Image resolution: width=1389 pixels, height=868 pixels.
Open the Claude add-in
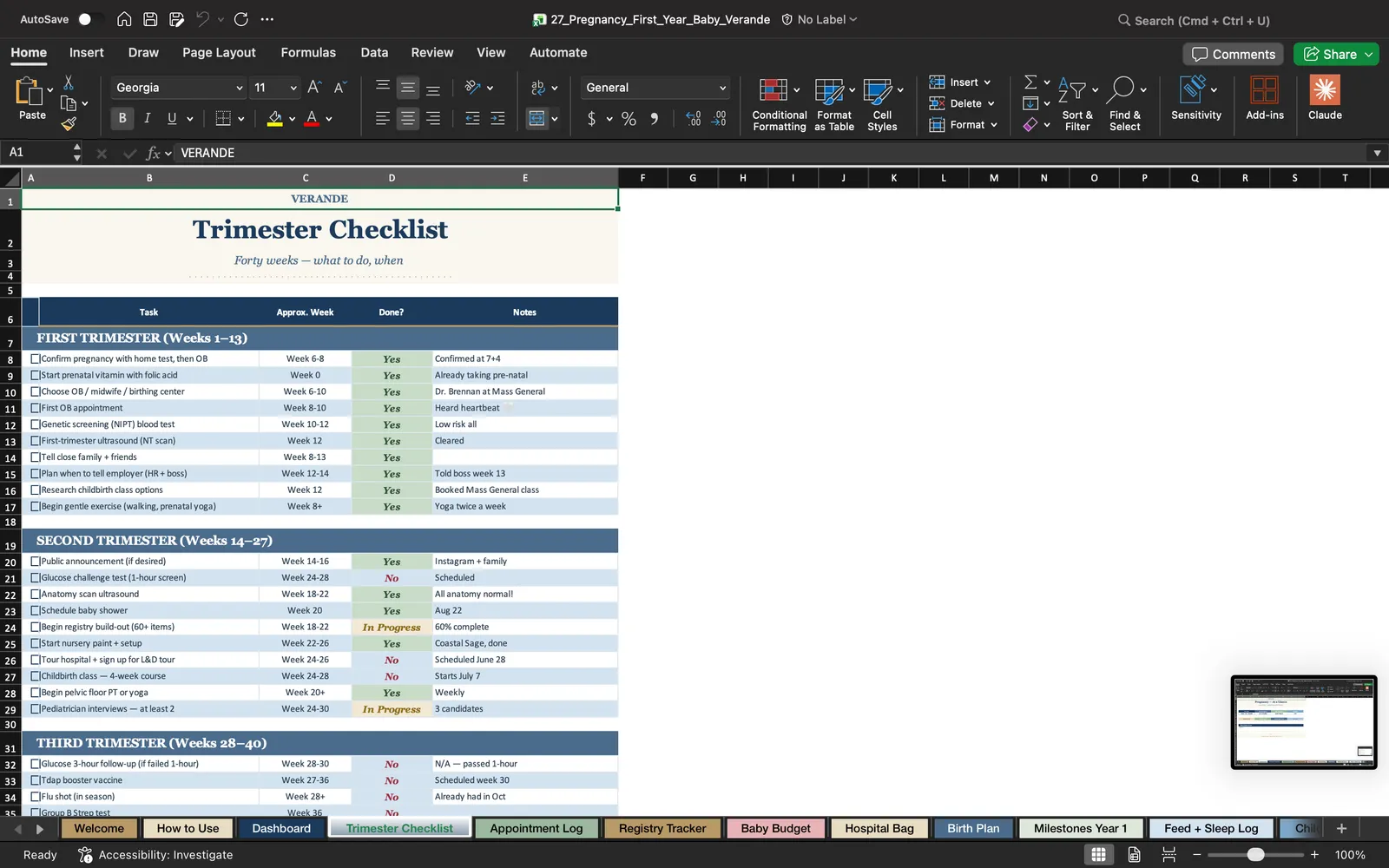tap(1325, 98)
